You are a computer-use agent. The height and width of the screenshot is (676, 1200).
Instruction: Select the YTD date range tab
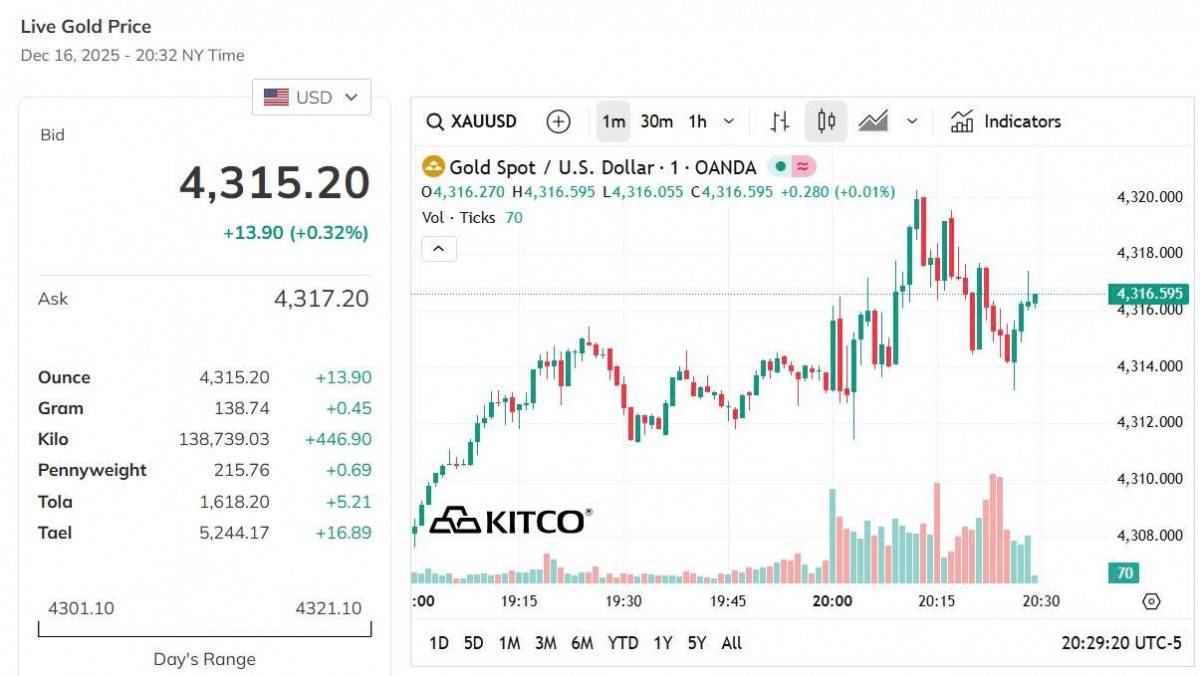[x=623, y=643]
